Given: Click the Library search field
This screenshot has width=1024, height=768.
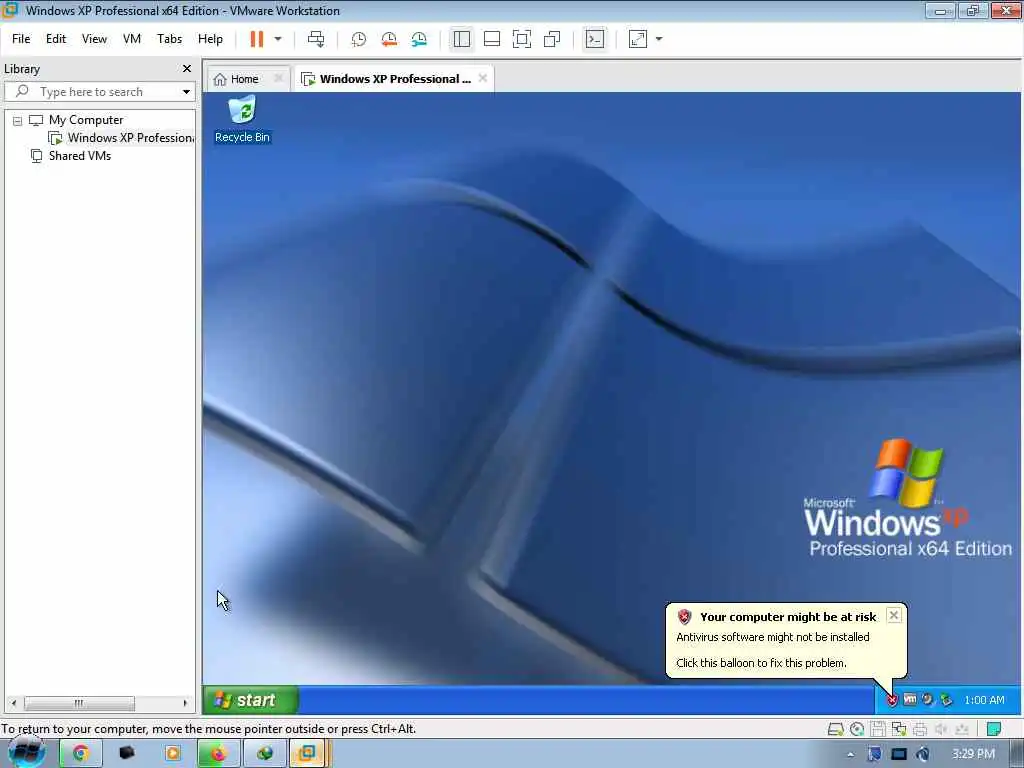Looking at the screenshot, I should 98,91.
